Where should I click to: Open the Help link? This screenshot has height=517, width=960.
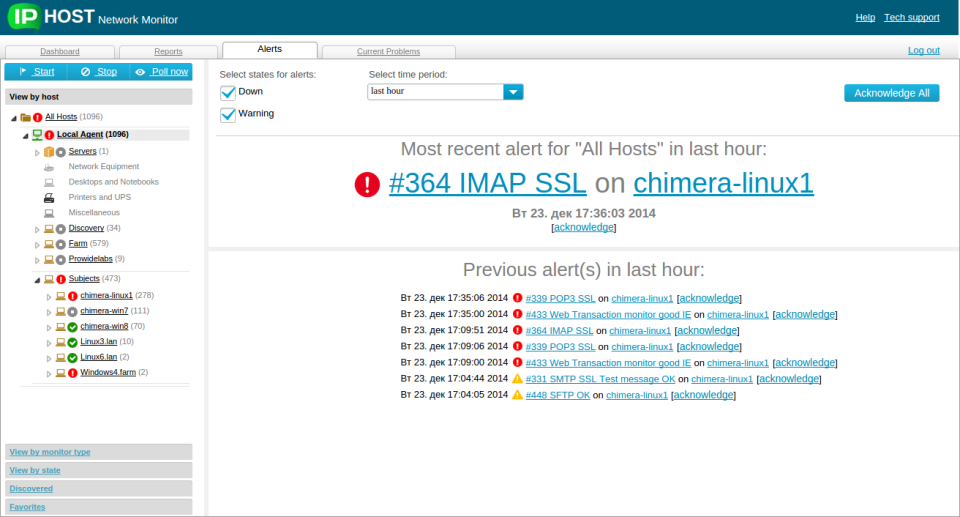pyautogui.click(x=865, y=17)
